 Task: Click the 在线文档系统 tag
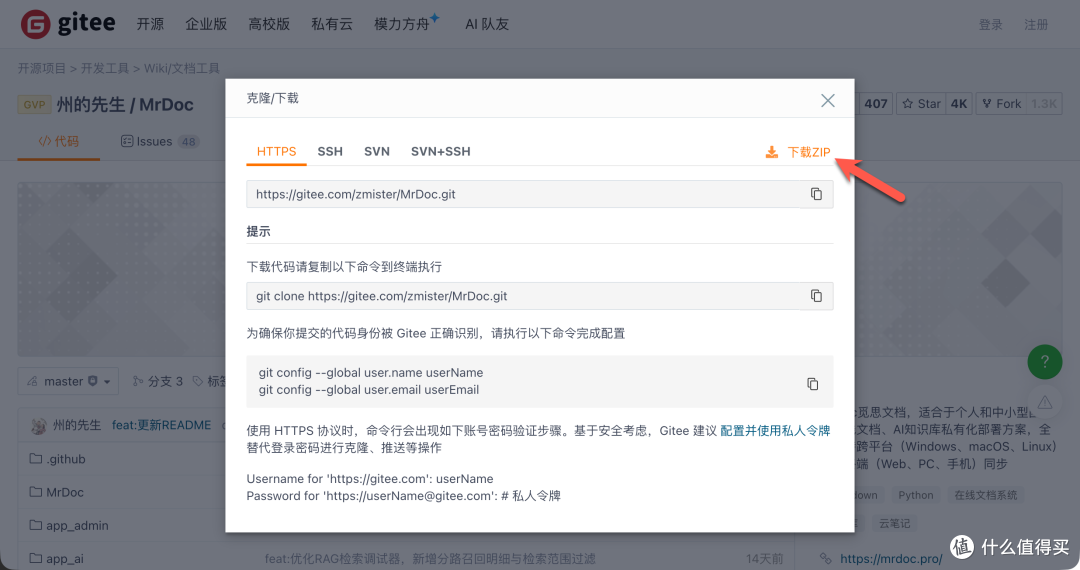pyautogui.click(x=986, y=495)
